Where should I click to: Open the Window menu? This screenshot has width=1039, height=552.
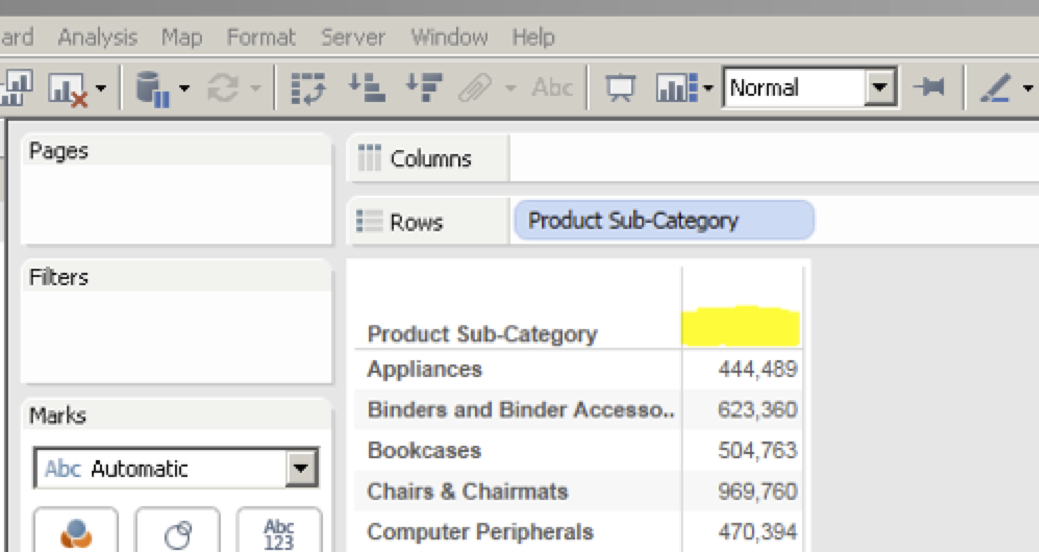pos(449,37)
